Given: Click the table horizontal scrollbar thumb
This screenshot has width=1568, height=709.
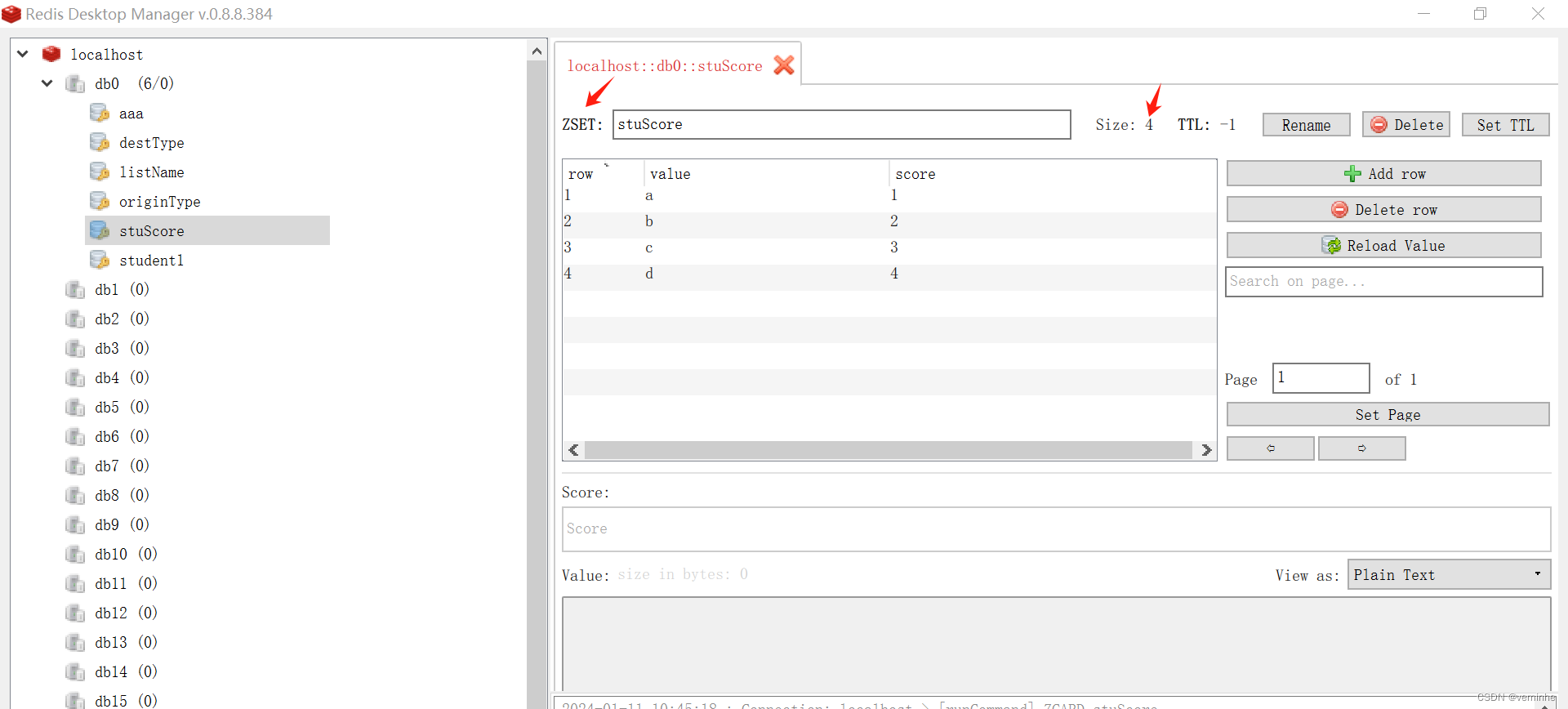Looking at the screenshot, I should [889, 450].
